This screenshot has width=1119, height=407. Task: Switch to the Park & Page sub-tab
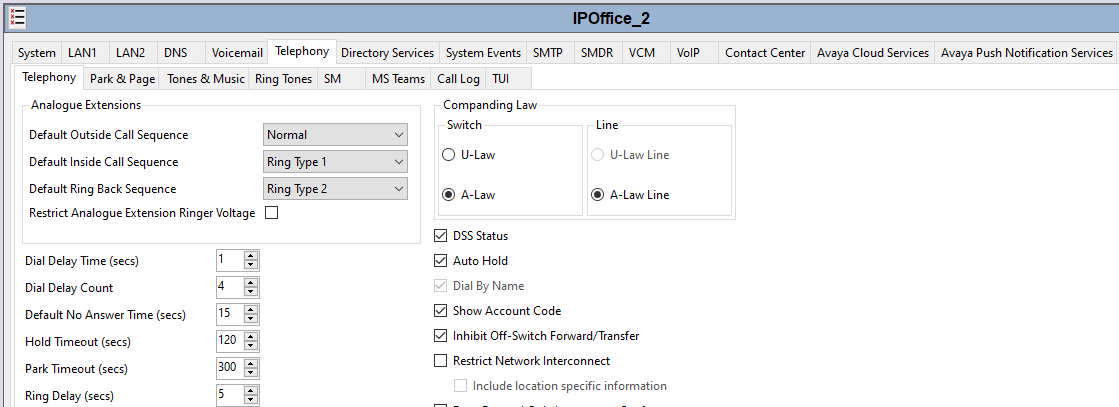click(x=122, y=79)
